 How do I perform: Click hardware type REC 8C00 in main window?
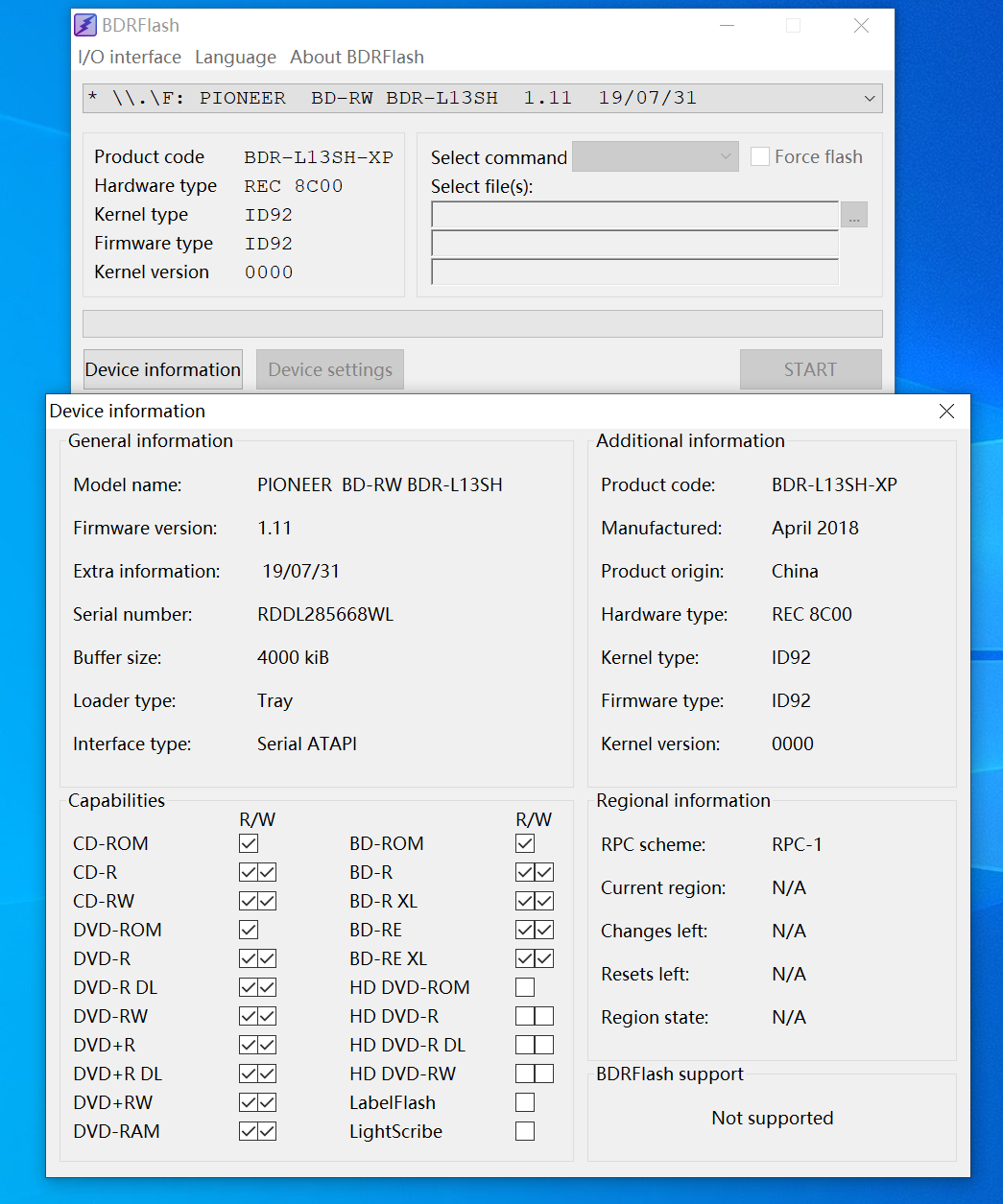[294, 186]
